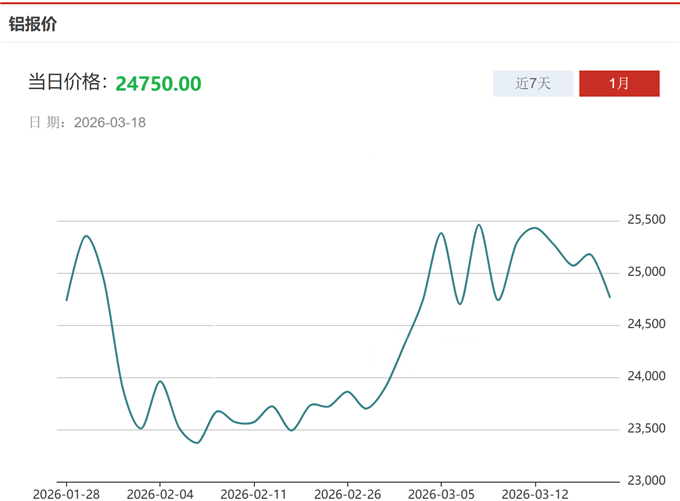Click the green price value 24750.00
Image resolution: width=680 pixels, height=501 pixels.
point(158,83)
